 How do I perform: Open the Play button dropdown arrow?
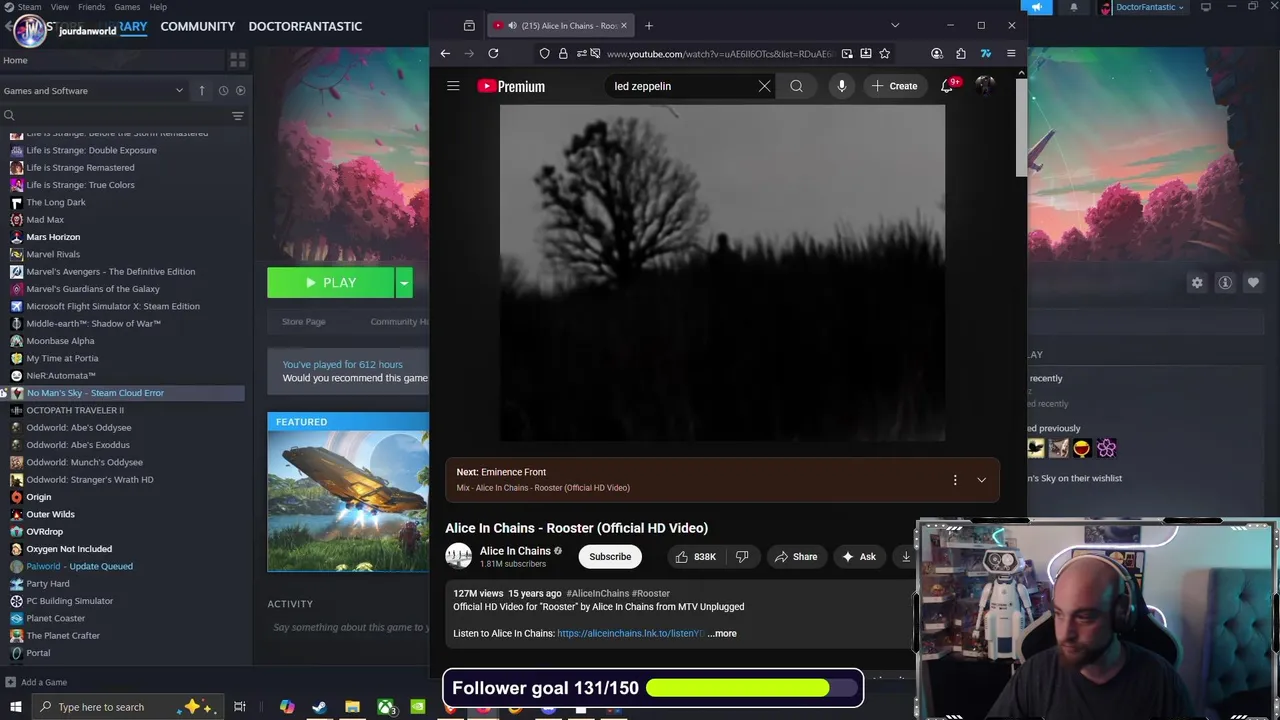click(x=404, y=283)
